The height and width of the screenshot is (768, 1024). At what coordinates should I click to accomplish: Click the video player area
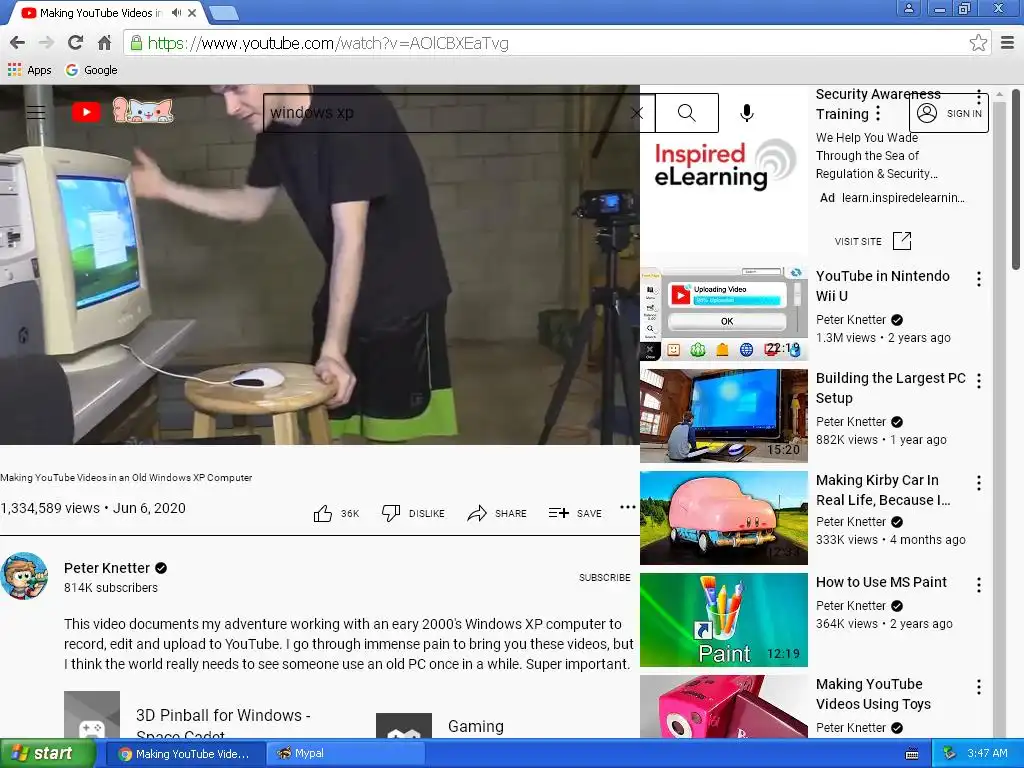click(x=320, y=264)
